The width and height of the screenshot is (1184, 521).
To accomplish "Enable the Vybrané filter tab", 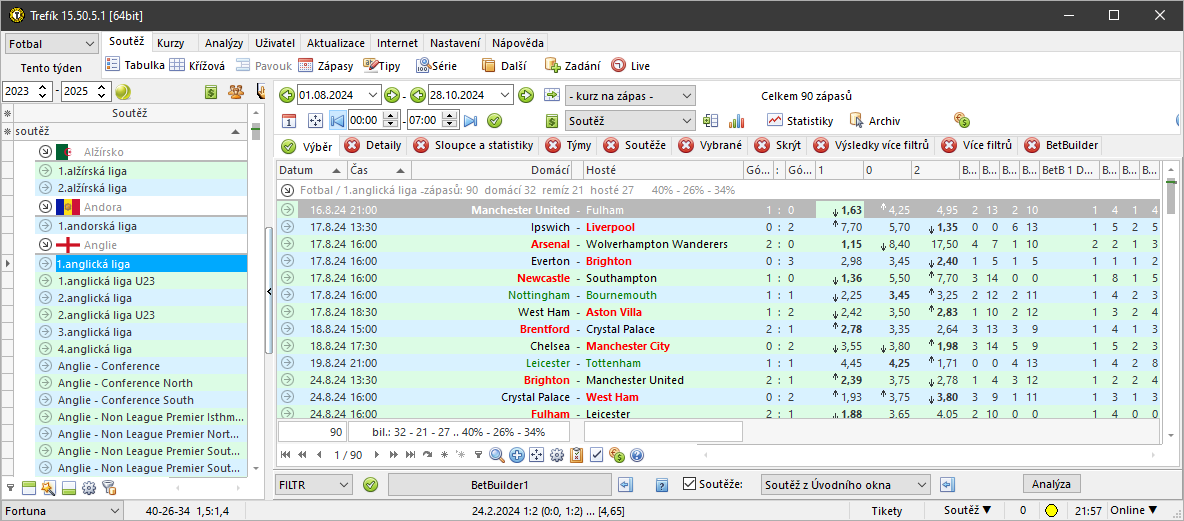I will [713, 145].
